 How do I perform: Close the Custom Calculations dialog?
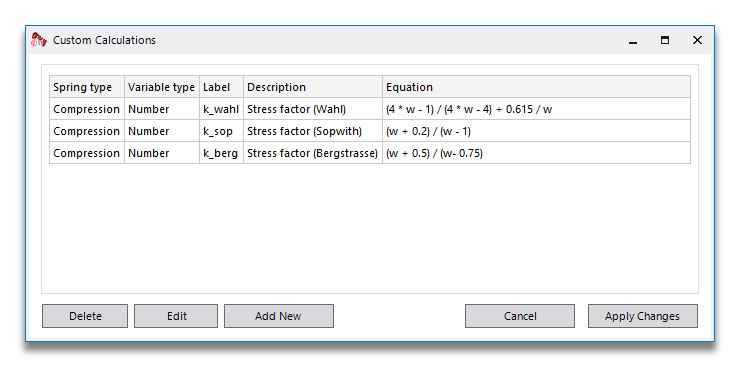697,41
